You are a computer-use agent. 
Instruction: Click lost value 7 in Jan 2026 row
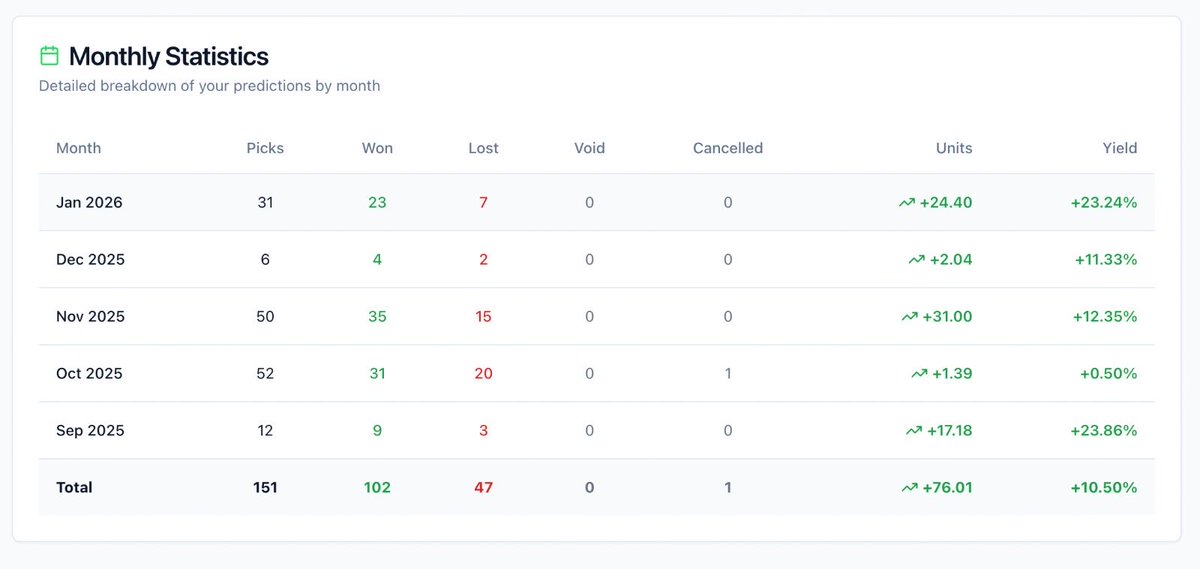[x=483, y=202]
